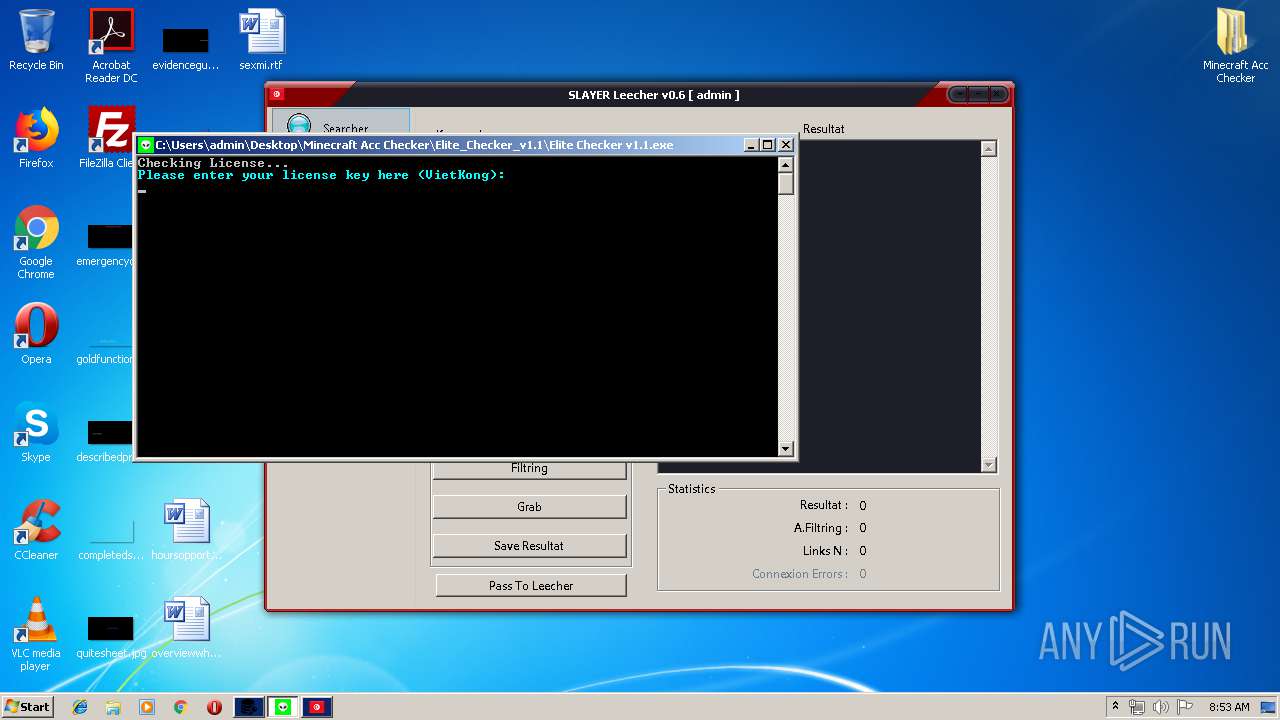Click media player taskbar icon

tap(147, 707)
